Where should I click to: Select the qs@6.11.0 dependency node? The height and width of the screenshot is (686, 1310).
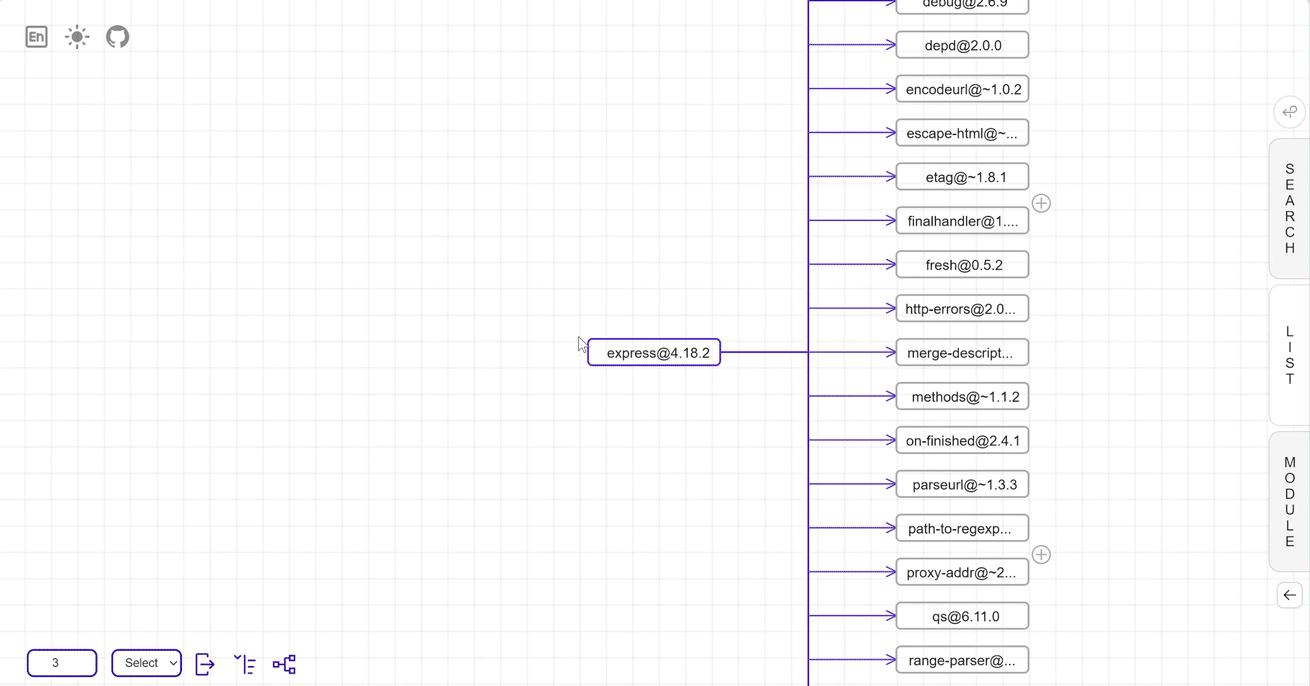pyautogui.click(x=962, y=617)
